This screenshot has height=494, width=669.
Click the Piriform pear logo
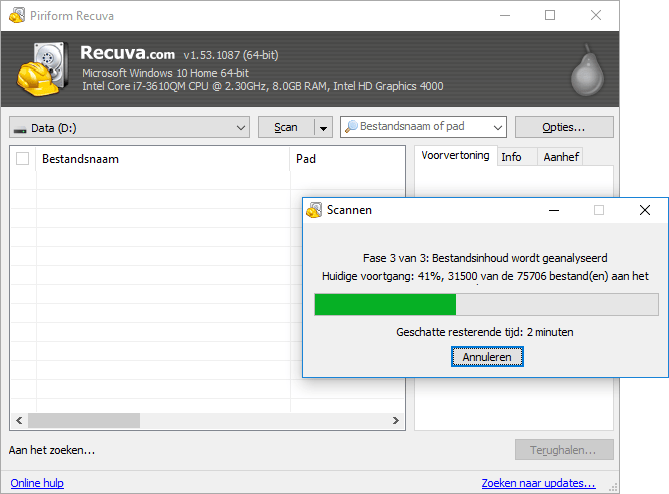click(588, 70)
